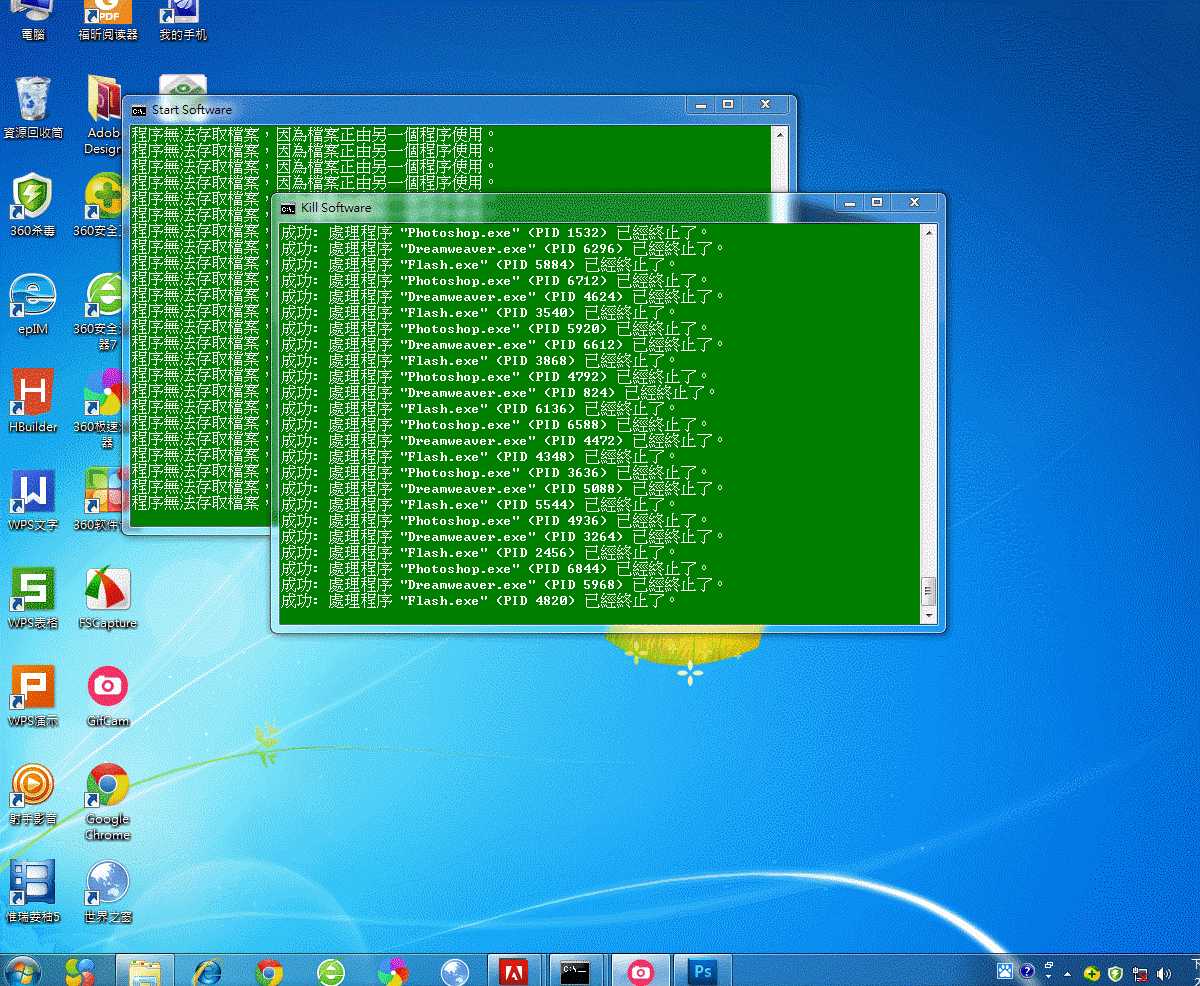Click the network tray icon
This screenshot has height=986, width=1200.
[x=1139, y=973]
